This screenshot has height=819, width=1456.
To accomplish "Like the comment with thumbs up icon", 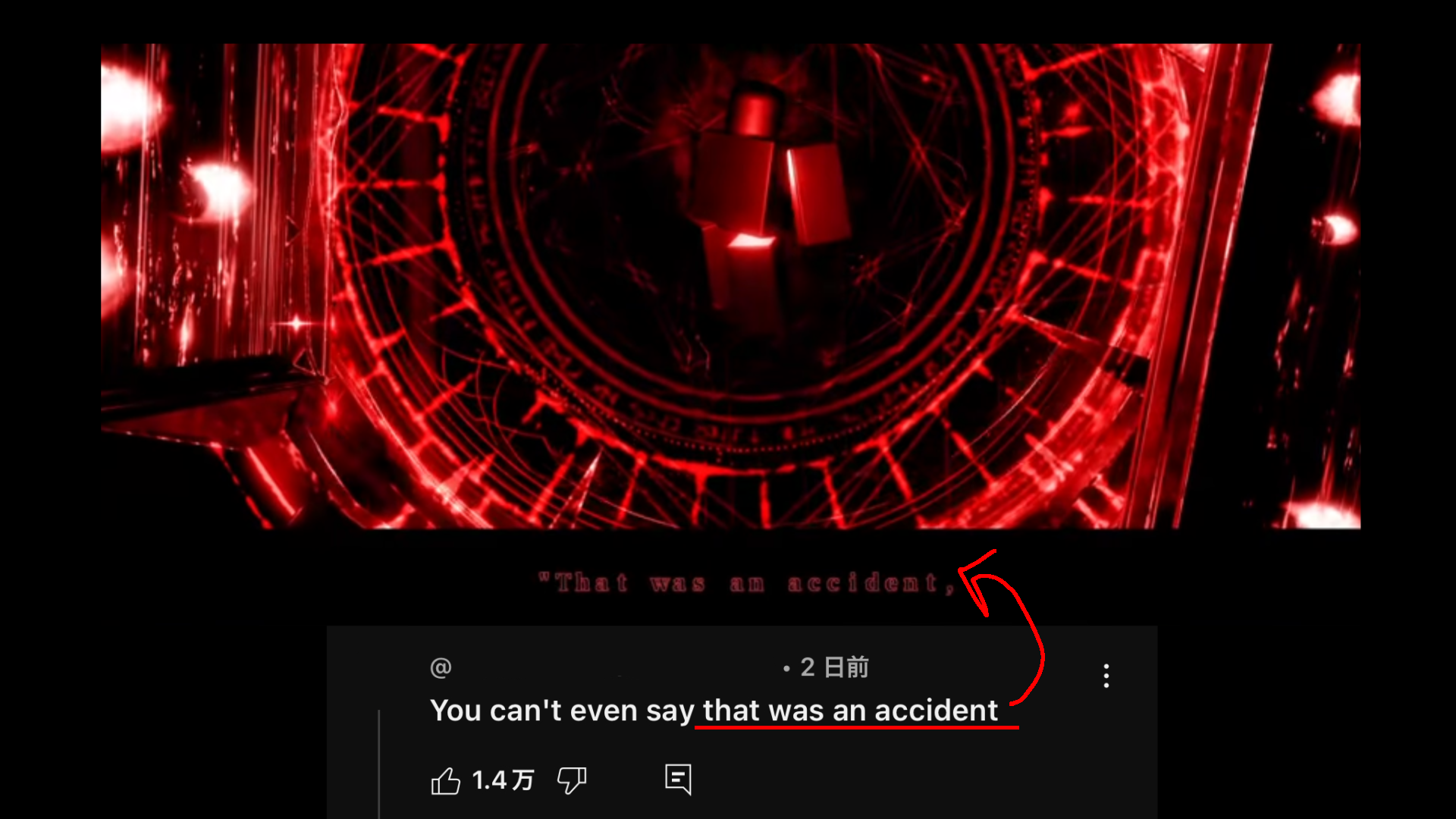I will tap(445, 780).
